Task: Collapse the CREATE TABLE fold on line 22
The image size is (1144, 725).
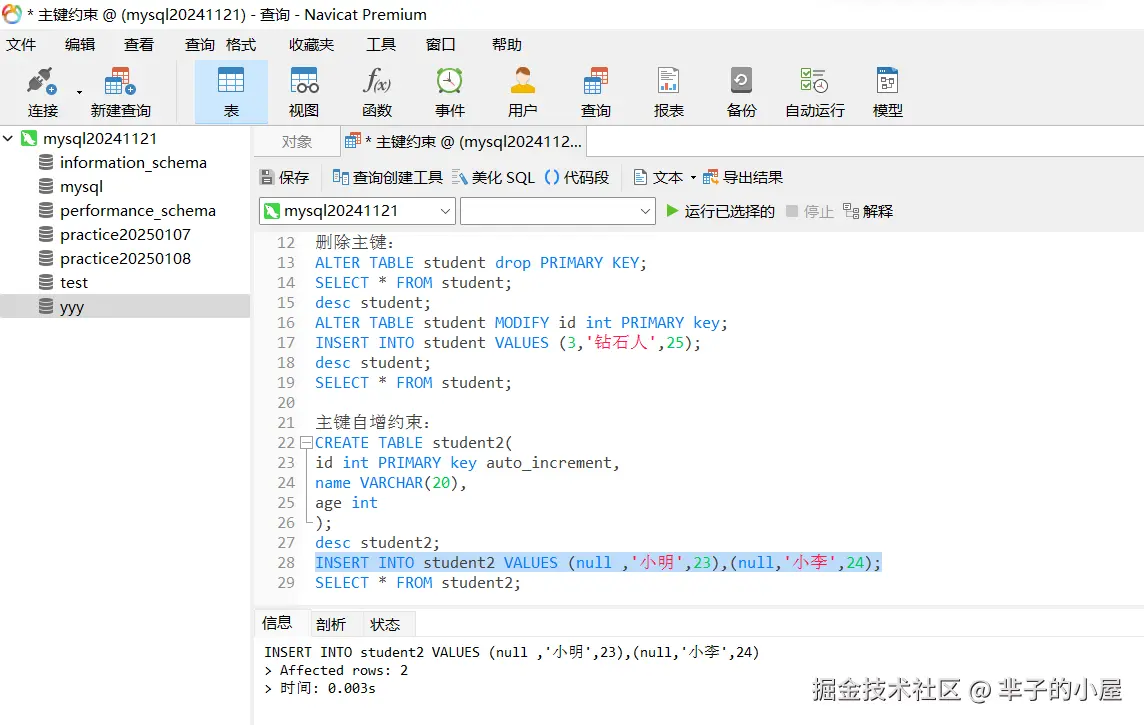Action: pyautogui.click(x=306, y=443)
